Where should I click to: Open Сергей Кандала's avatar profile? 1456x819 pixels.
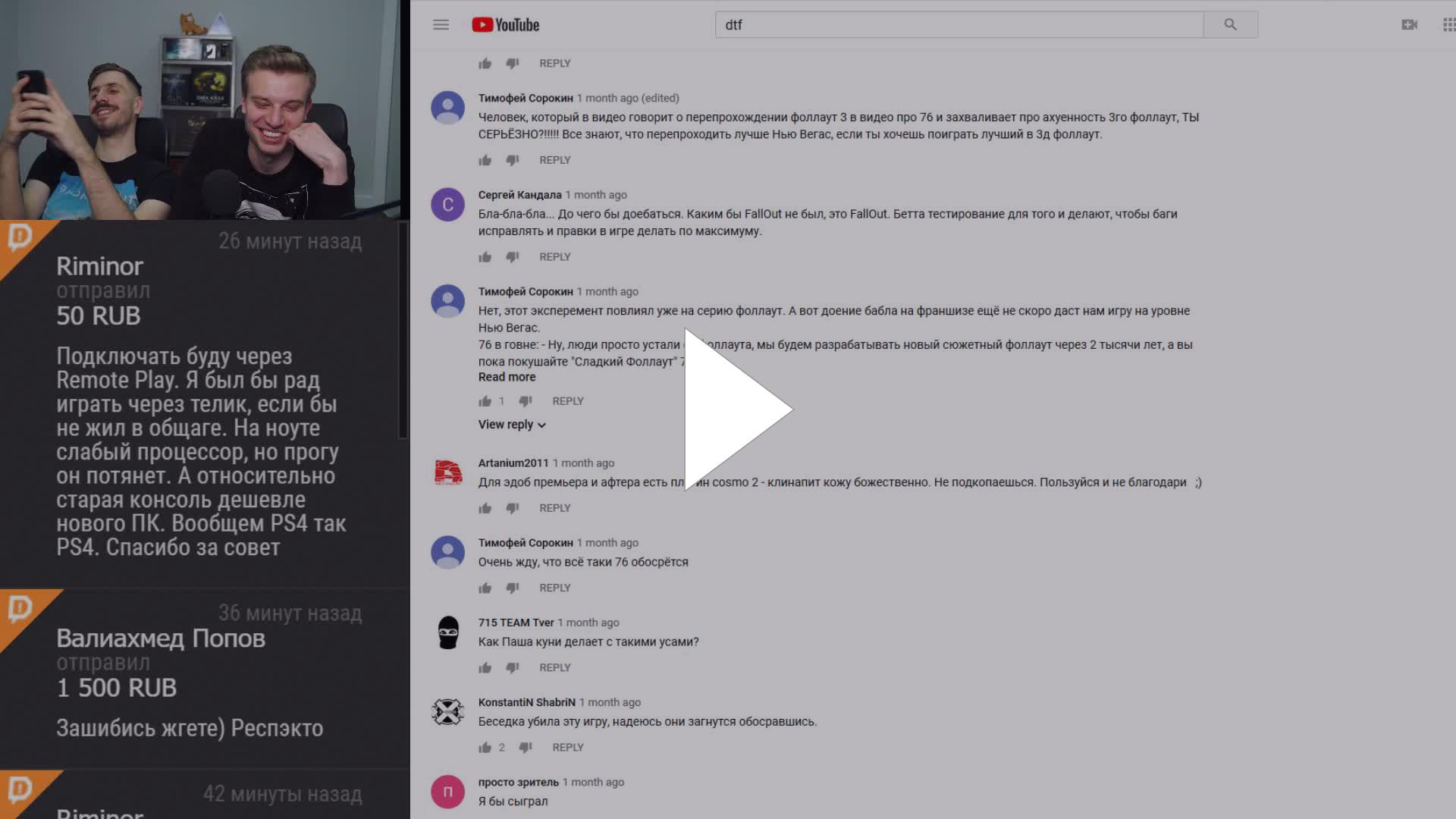(x=448, y=205)
